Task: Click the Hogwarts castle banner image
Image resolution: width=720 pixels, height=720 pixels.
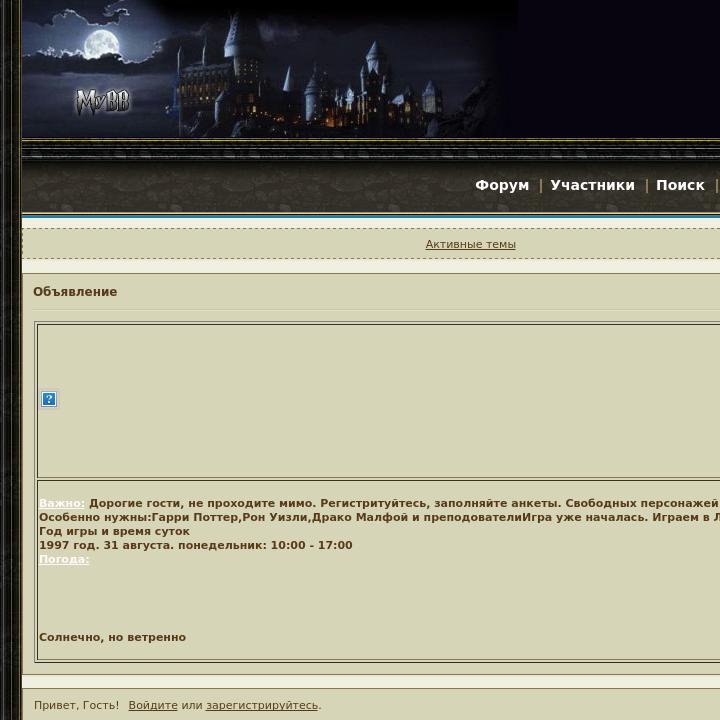Action: click(270, 69)
